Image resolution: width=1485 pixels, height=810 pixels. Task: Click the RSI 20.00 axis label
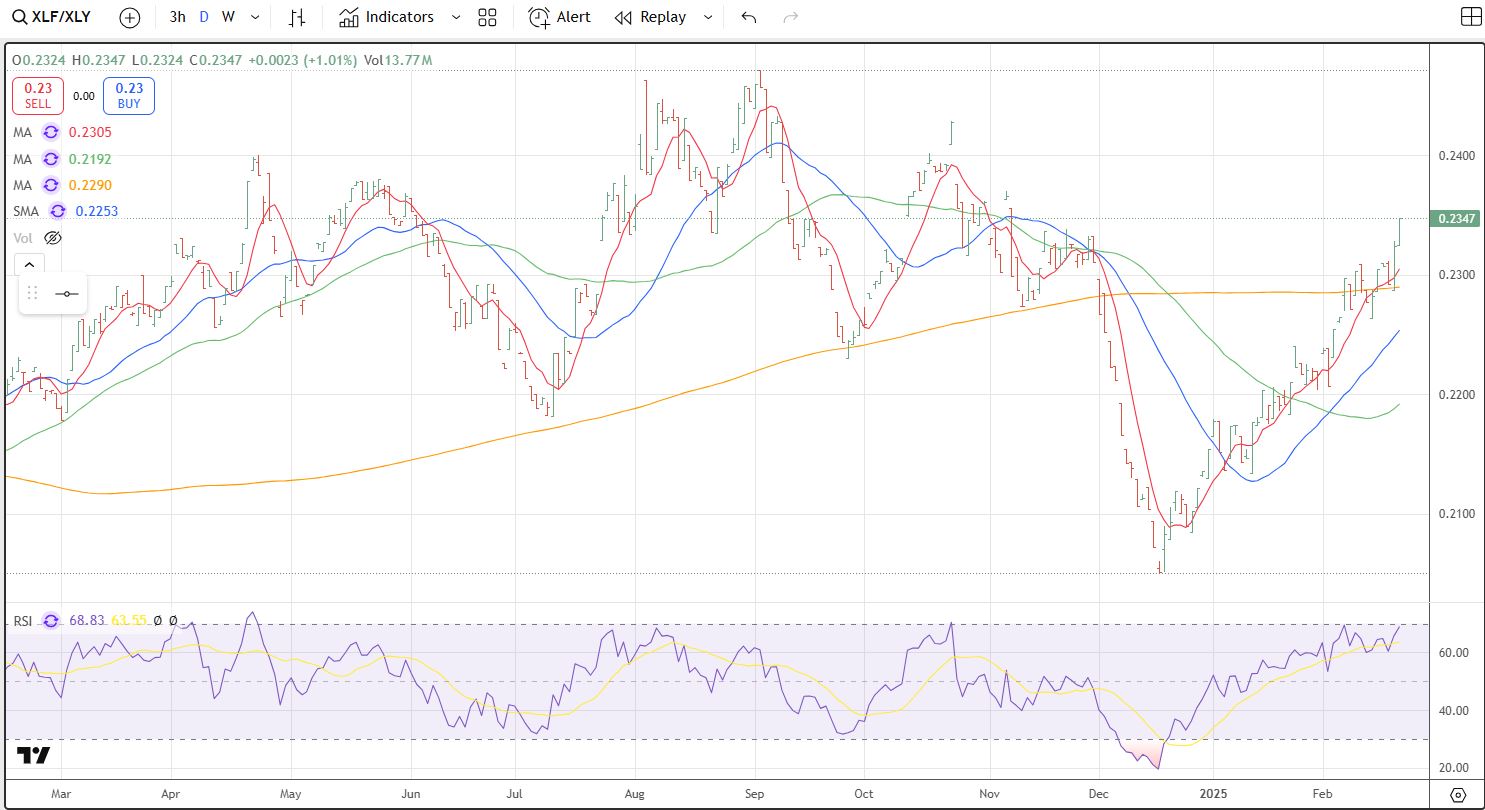coord(1453,768)
